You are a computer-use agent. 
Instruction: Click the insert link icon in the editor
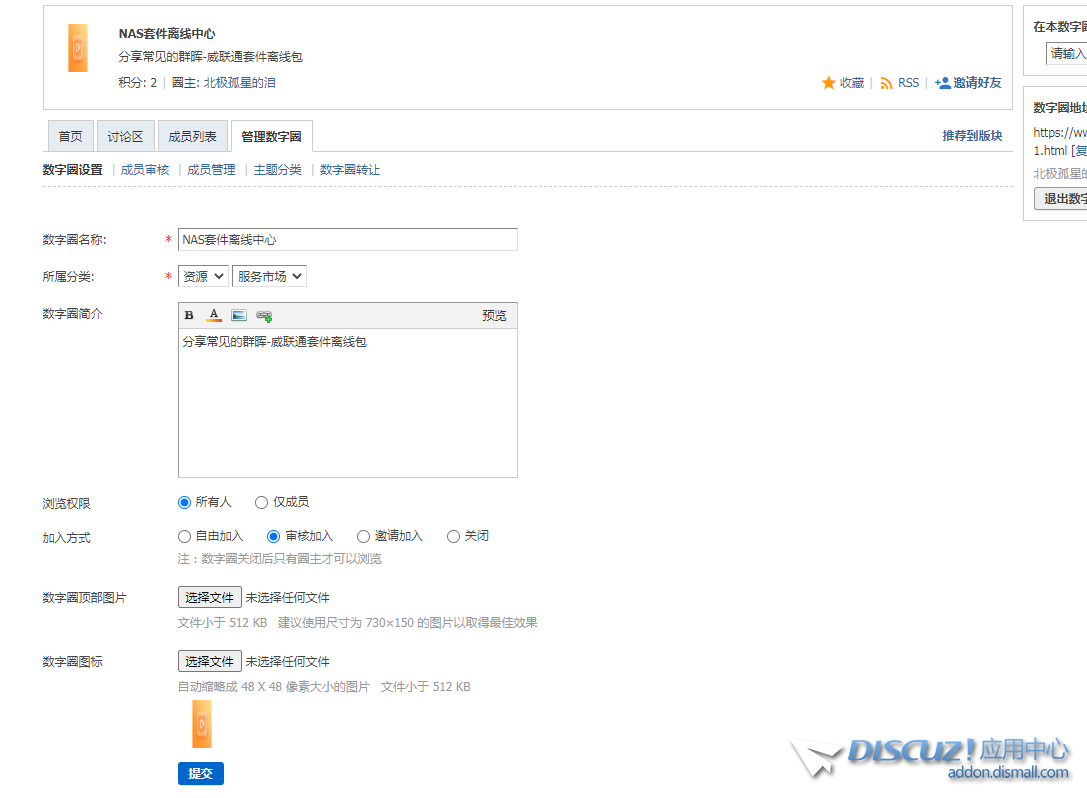click(x=264, y=315)
